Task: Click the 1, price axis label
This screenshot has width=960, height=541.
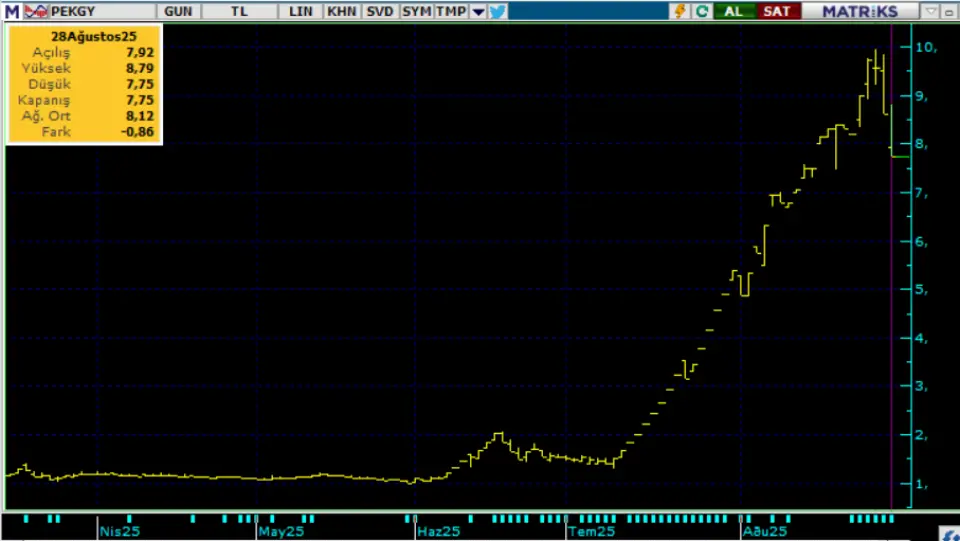Action: click(x=921, y=484)
